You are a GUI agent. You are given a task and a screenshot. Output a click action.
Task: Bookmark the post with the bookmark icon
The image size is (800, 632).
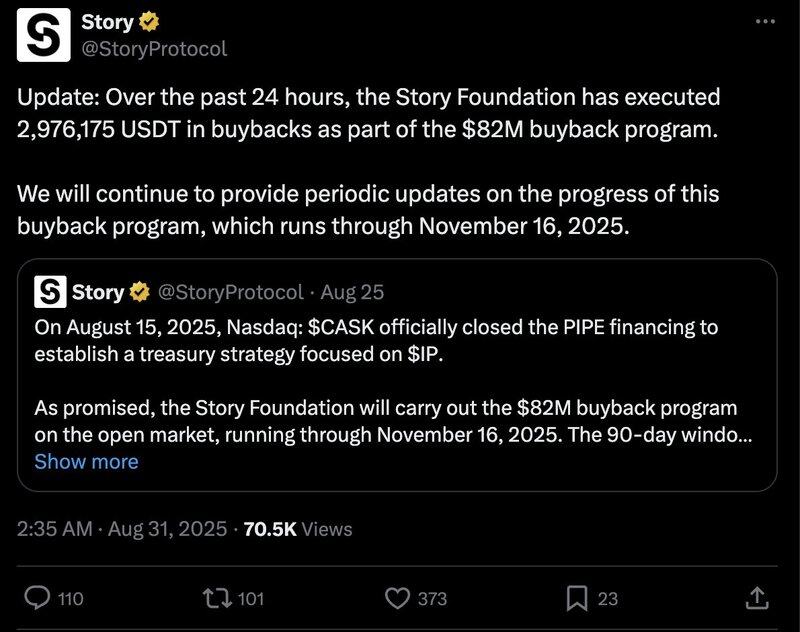577,598
